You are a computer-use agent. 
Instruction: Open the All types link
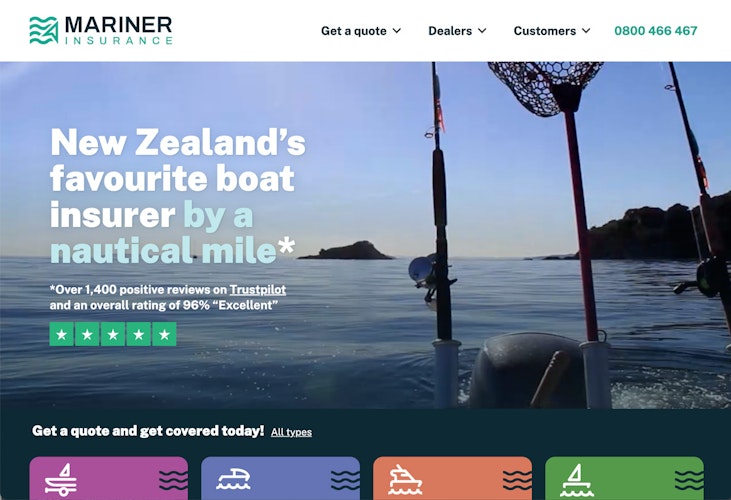291,432
